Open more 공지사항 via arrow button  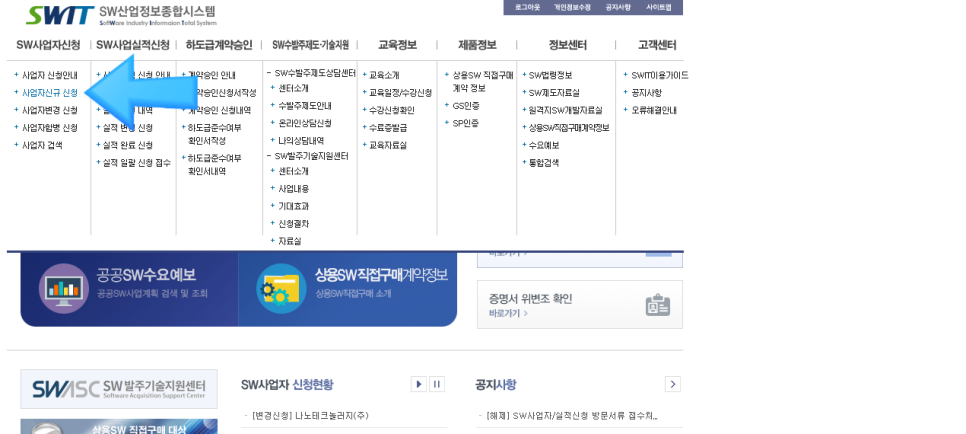[673, 384]
